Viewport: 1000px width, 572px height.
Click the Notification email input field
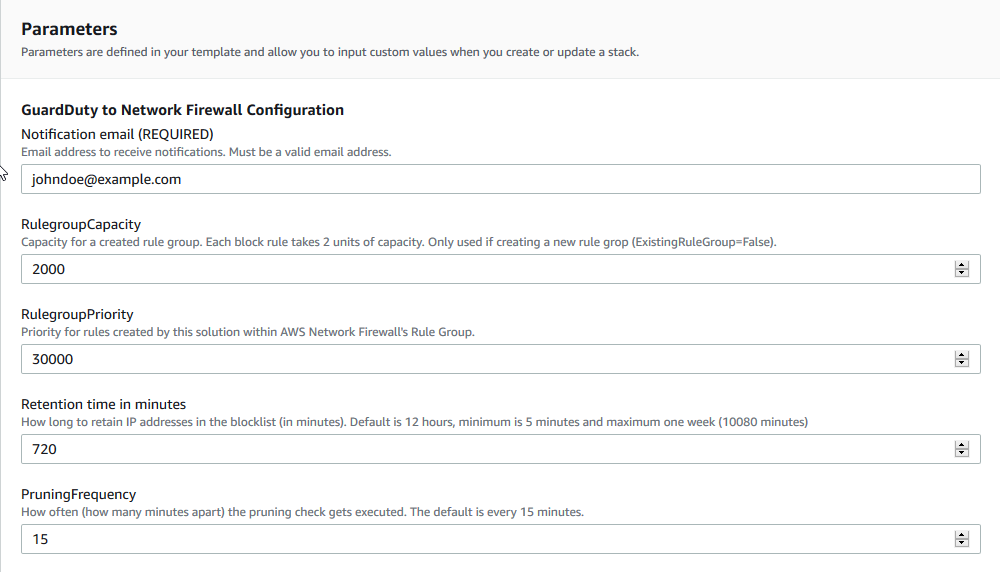501,179
